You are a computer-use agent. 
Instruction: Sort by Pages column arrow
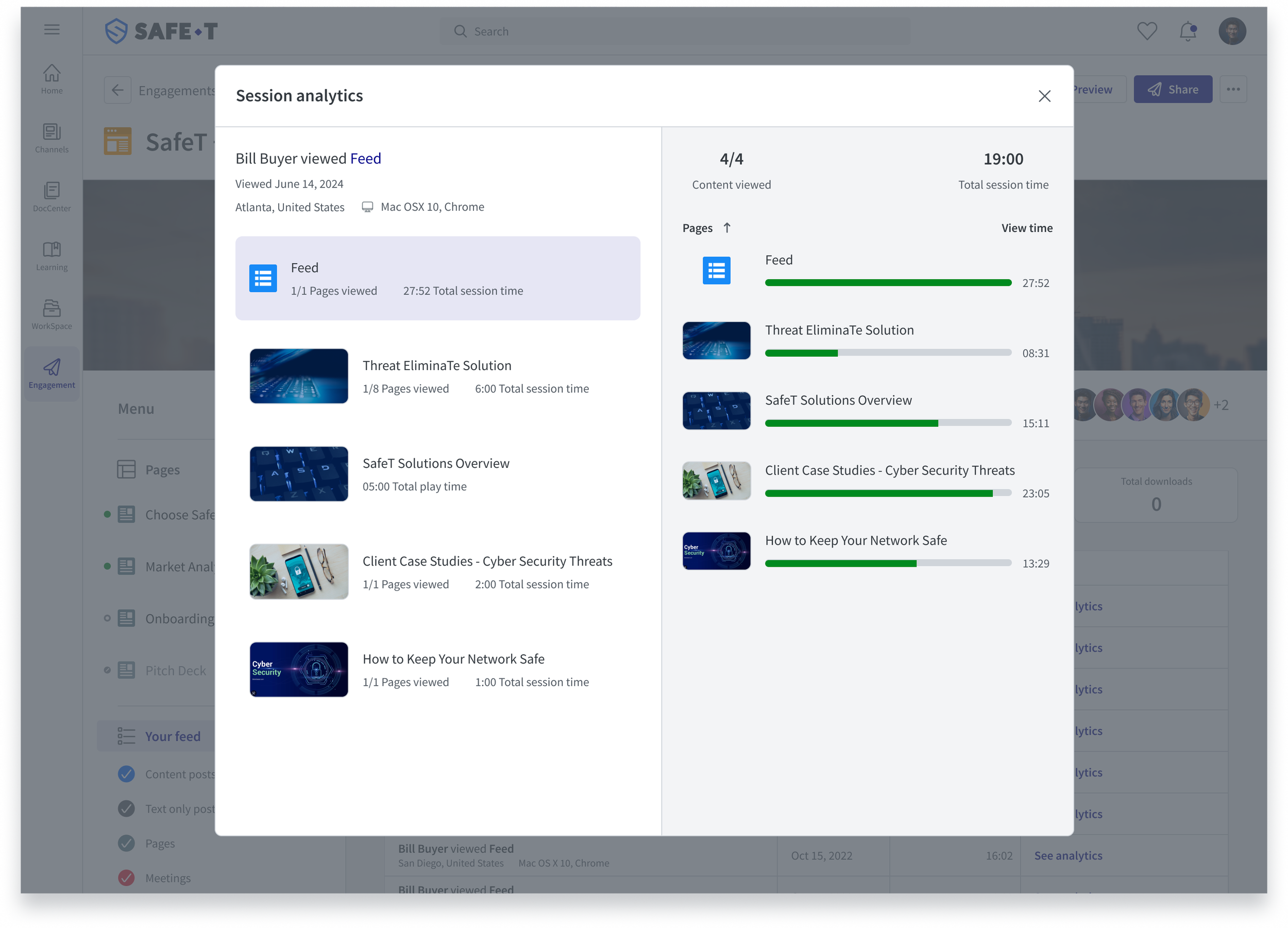[727, 228]
